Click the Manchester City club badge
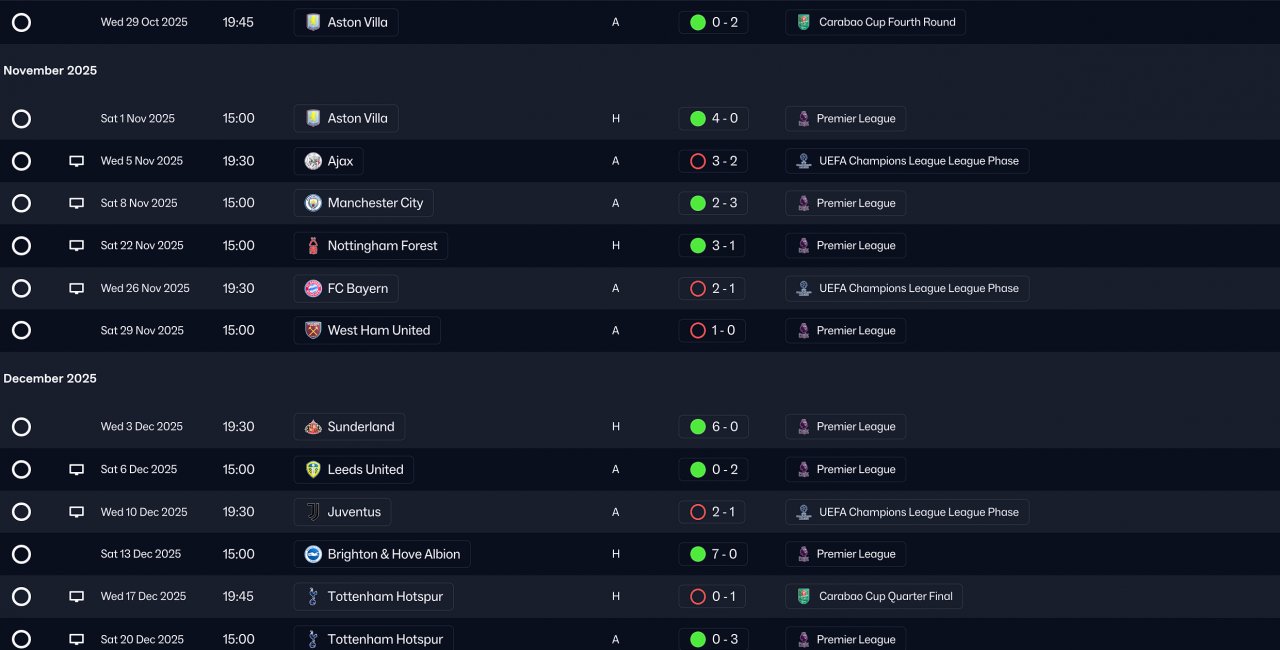1280x650 pixels. click(x=313, y=203)
